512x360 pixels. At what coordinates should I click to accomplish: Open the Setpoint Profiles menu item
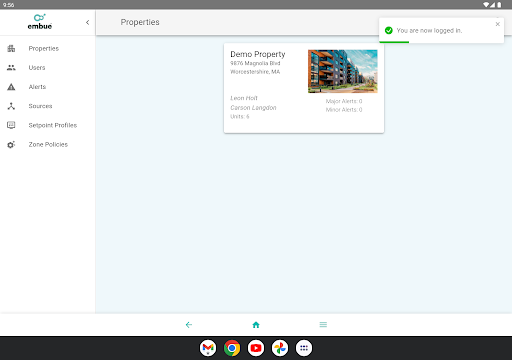(53, 125)
